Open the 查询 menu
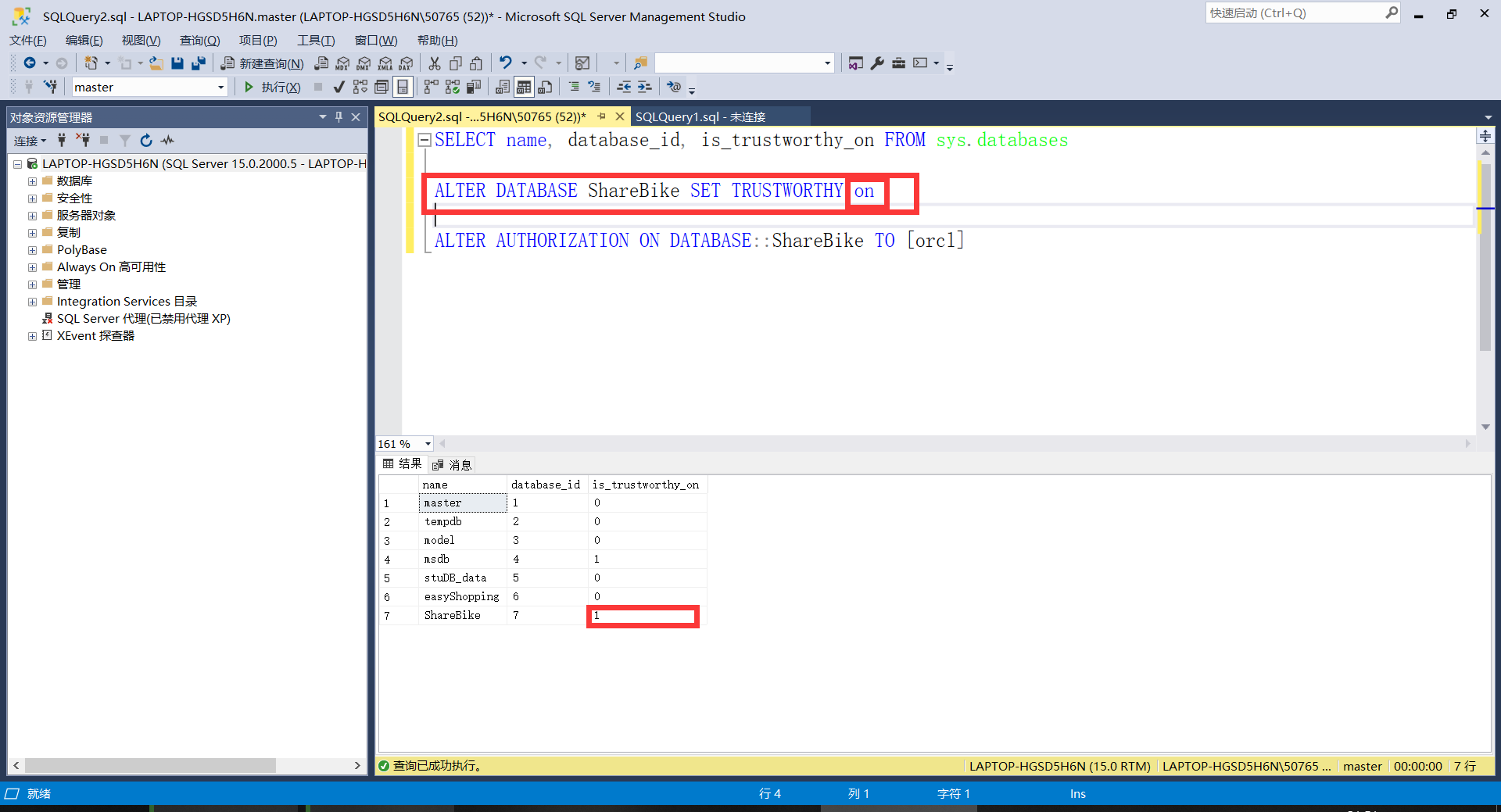Image resolution: width=1501 pixels, height=812 pixels. click(199, 40)
